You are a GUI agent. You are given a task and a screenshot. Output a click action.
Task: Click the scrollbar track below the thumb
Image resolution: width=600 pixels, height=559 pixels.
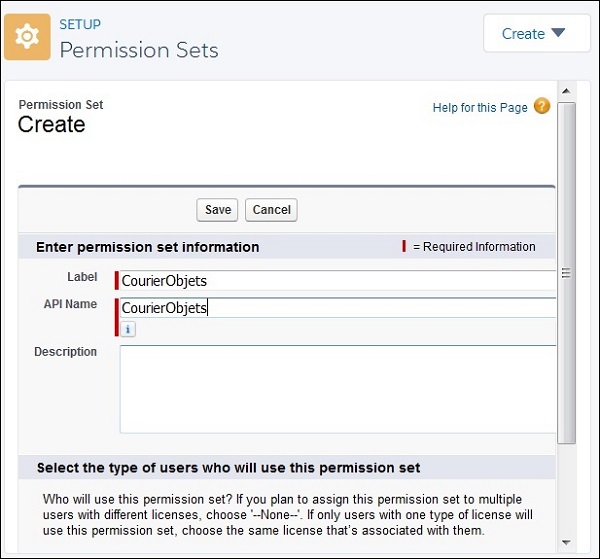566,490
